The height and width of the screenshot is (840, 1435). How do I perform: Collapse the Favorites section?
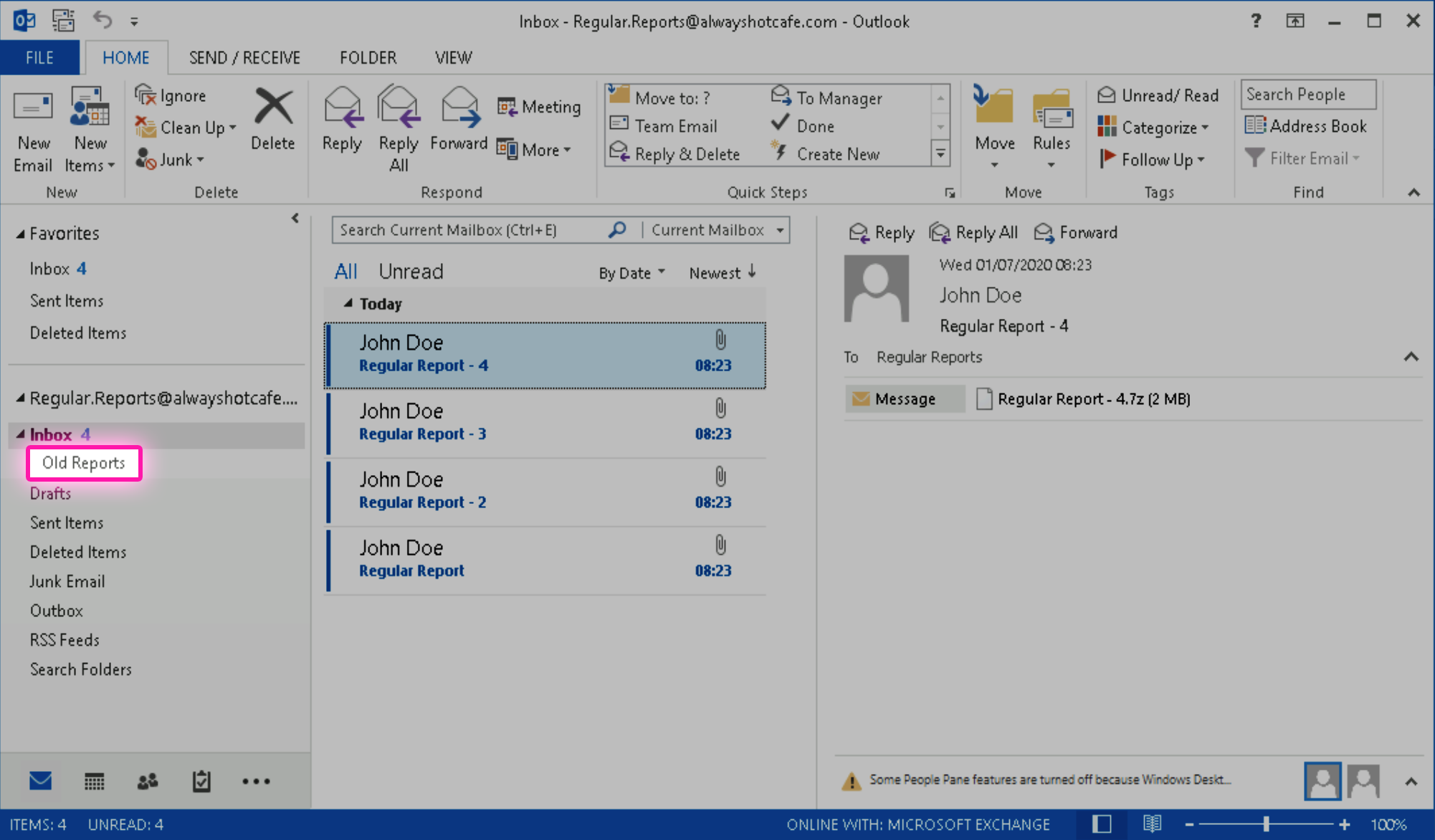pos(21,233)
